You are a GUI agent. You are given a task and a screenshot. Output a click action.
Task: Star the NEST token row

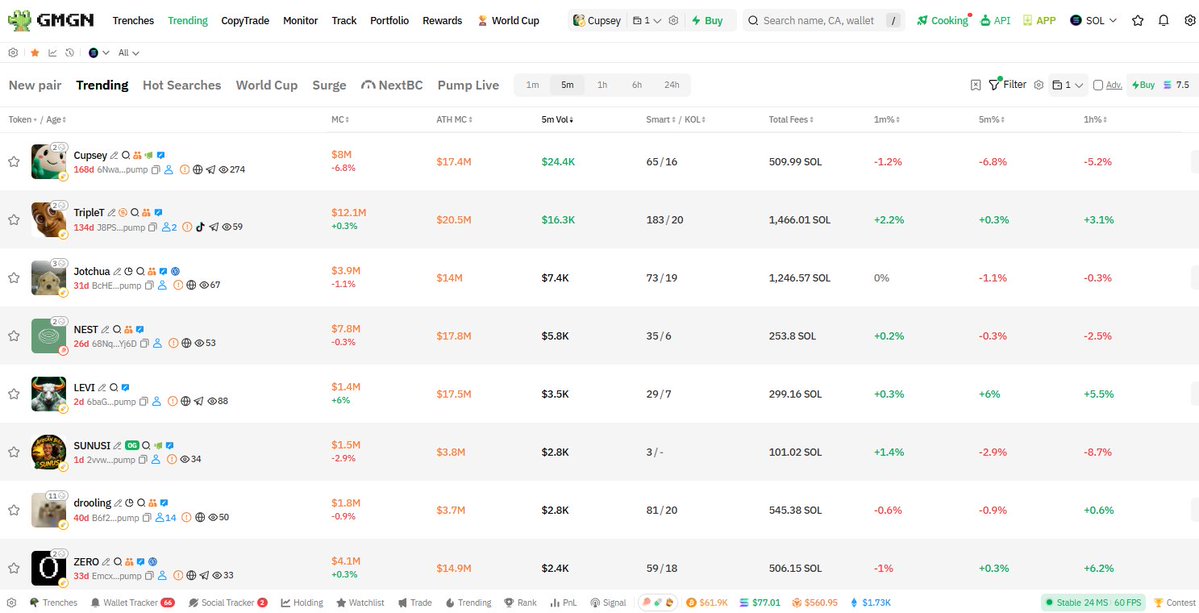pos(13,336)
